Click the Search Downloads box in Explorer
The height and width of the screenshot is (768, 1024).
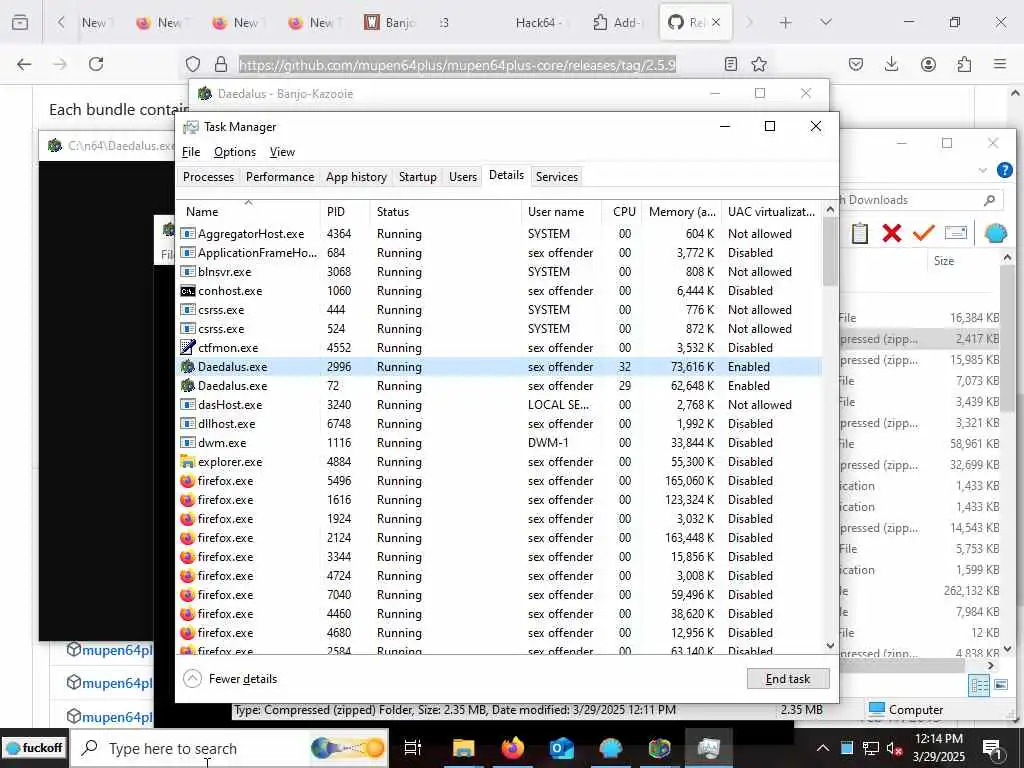tap(921, 200)
